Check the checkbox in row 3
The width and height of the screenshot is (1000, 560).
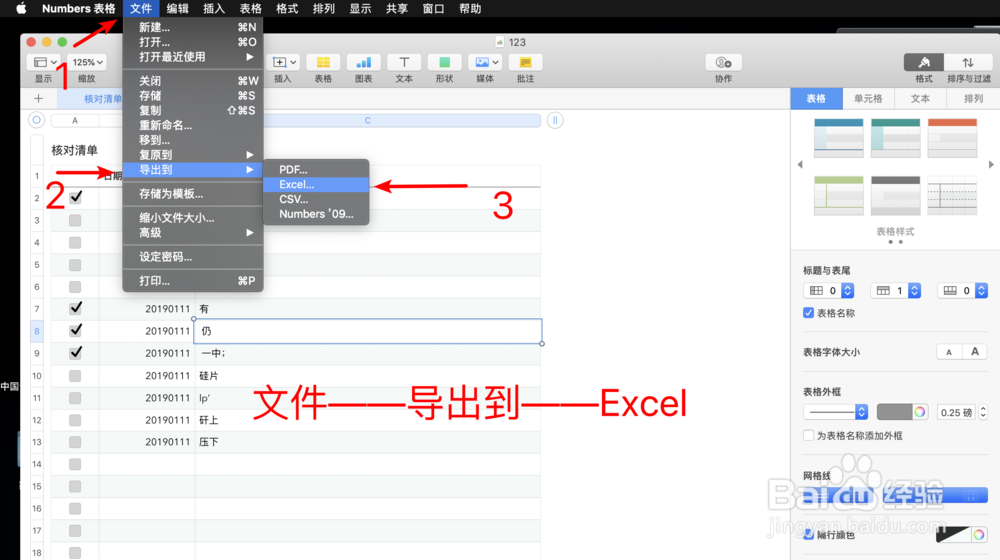pos(75,220)
